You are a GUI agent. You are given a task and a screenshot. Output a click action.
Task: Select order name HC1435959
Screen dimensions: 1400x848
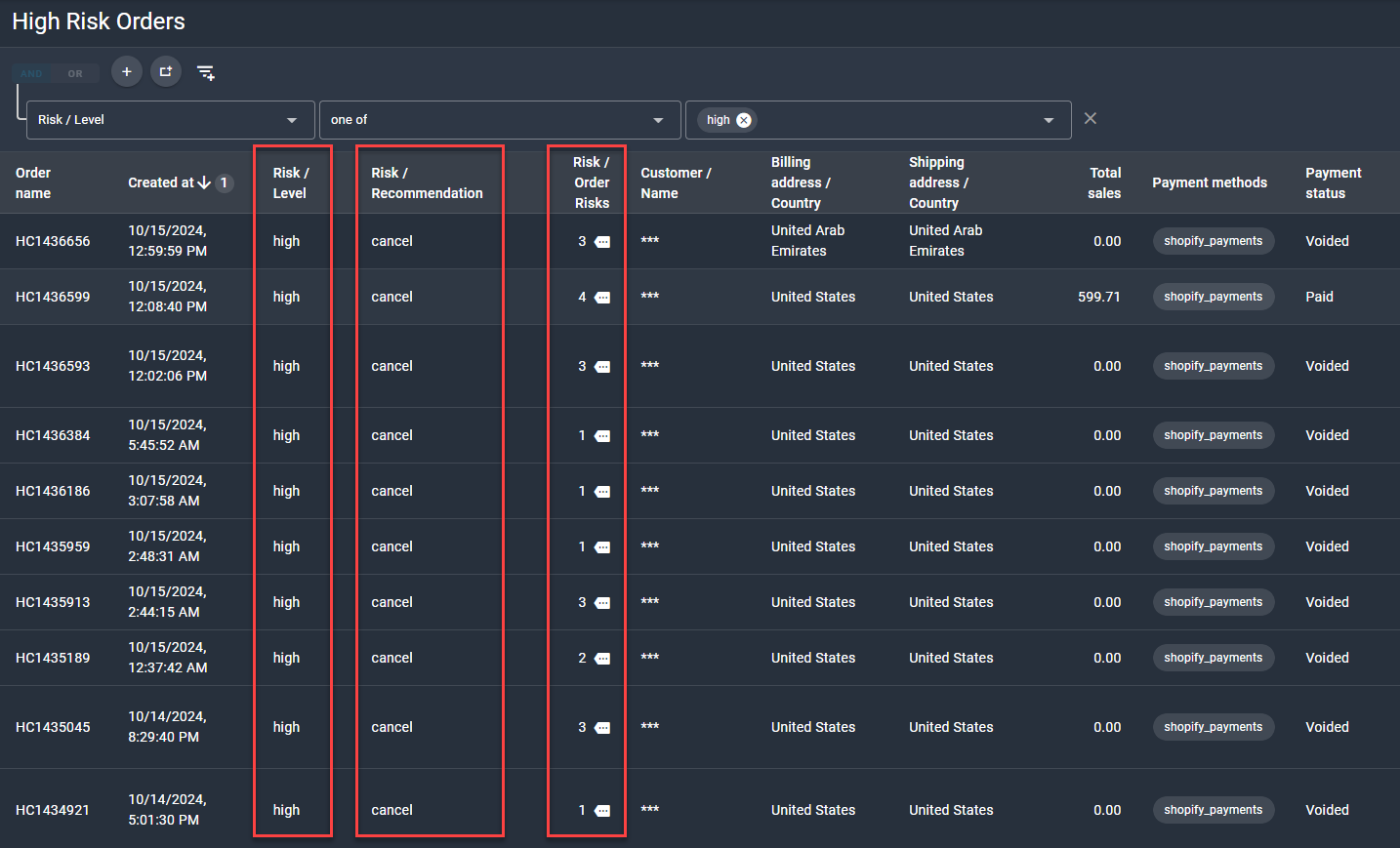point(53,546)
